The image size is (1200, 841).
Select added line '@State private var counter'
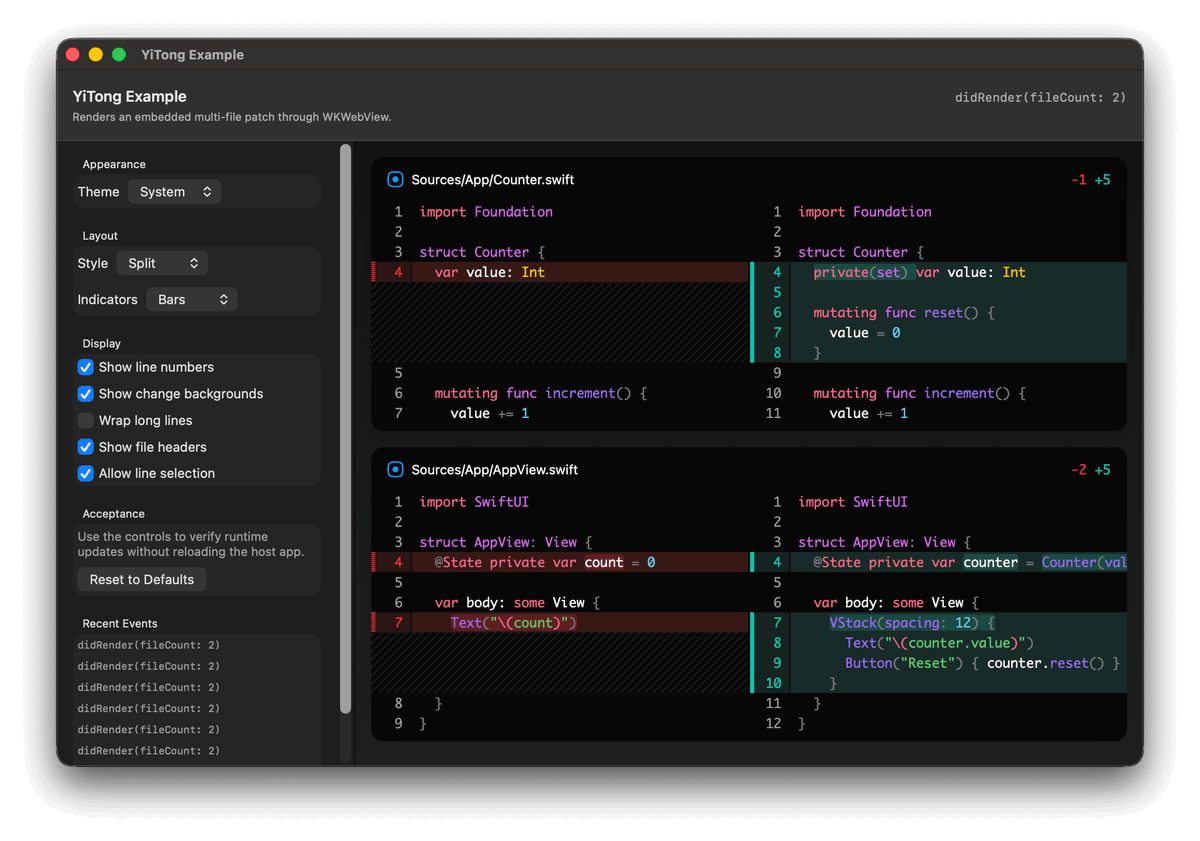click(939, 562)
